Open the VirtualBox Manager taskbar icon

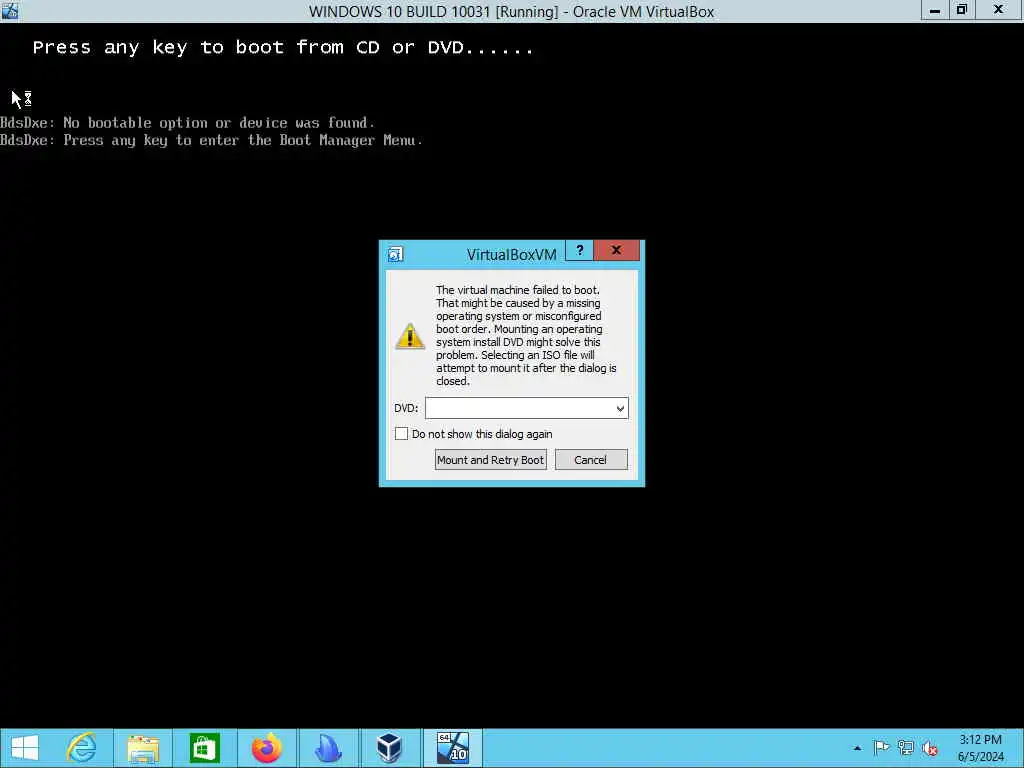click(x=389, y=748)
